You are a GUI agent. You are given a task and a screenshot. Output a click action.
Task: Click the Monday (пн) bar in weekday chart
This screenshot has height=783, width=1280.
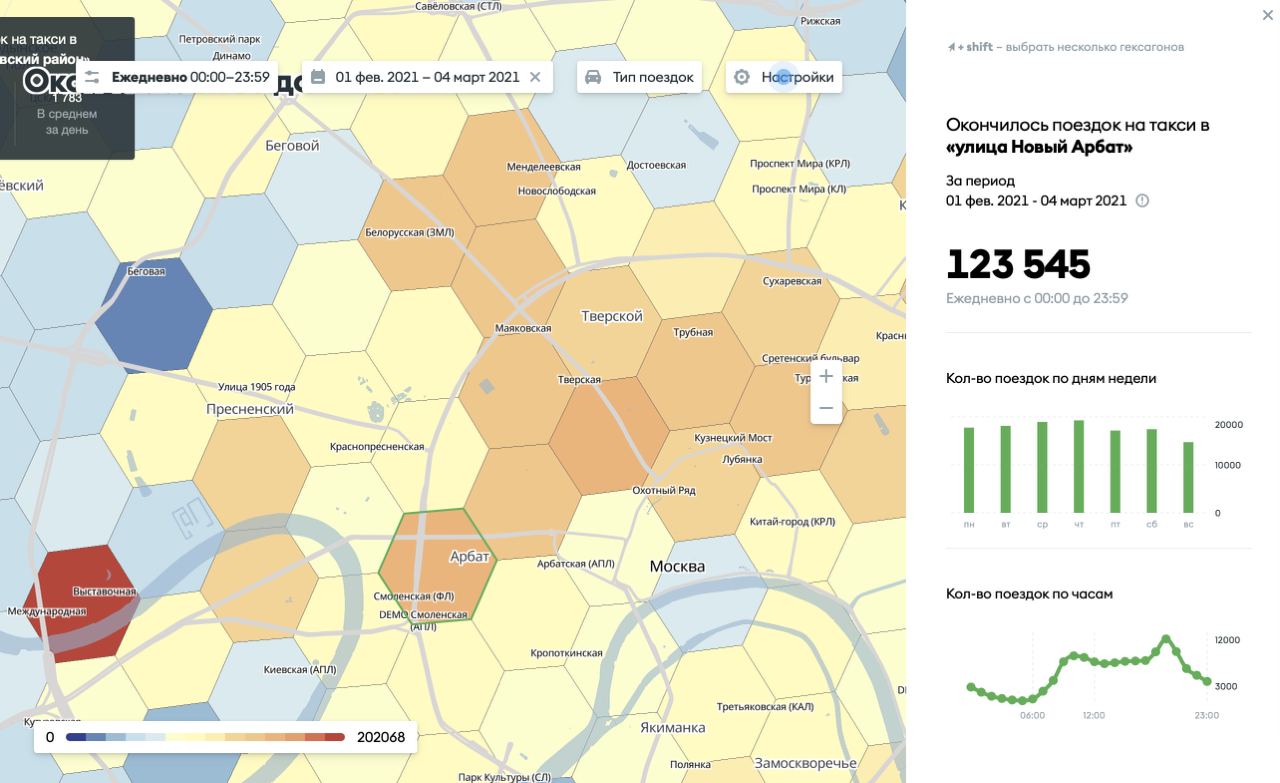(969, 470)
